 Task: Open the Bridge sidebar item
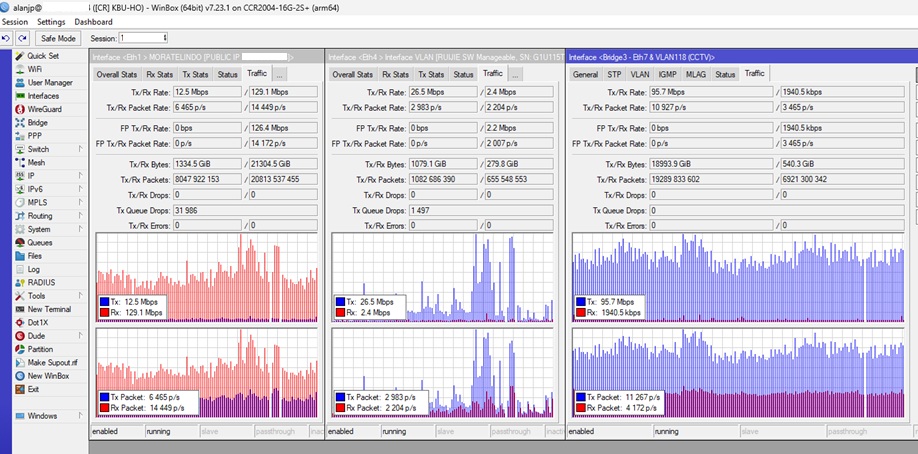[x=31, y=123]
